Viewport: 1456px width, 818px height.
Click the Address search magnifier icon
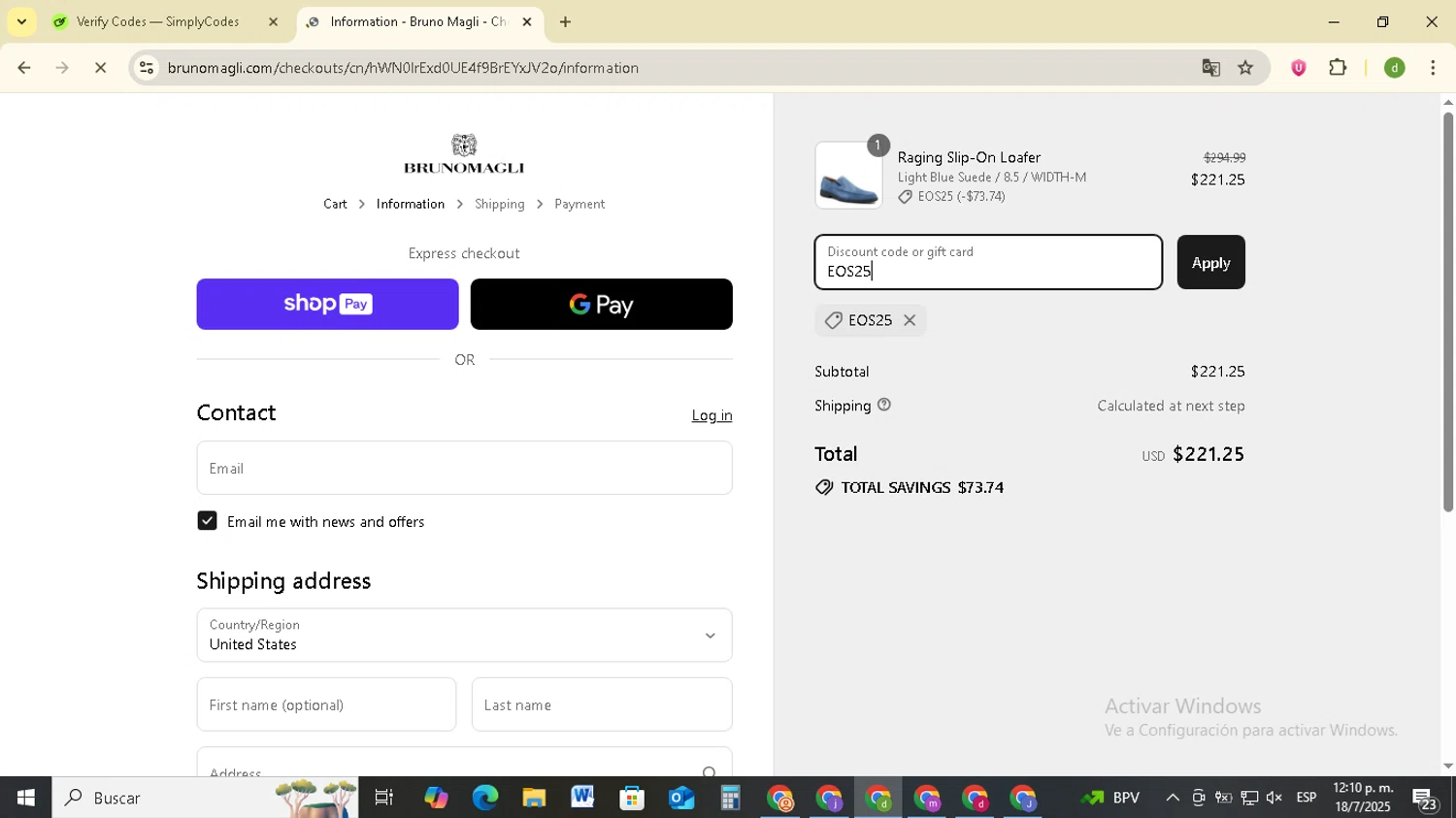[710, 771]
